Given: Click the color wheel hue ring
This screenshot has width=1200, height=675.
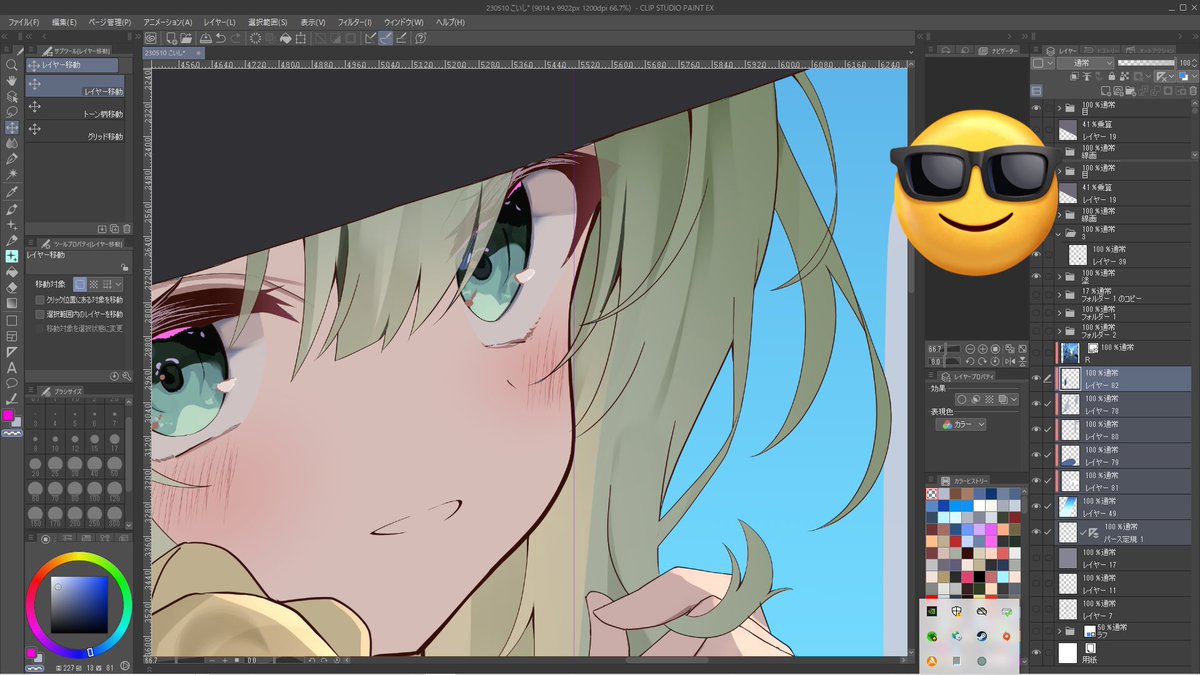Looking at the screenshot, I should click(79, 559).
